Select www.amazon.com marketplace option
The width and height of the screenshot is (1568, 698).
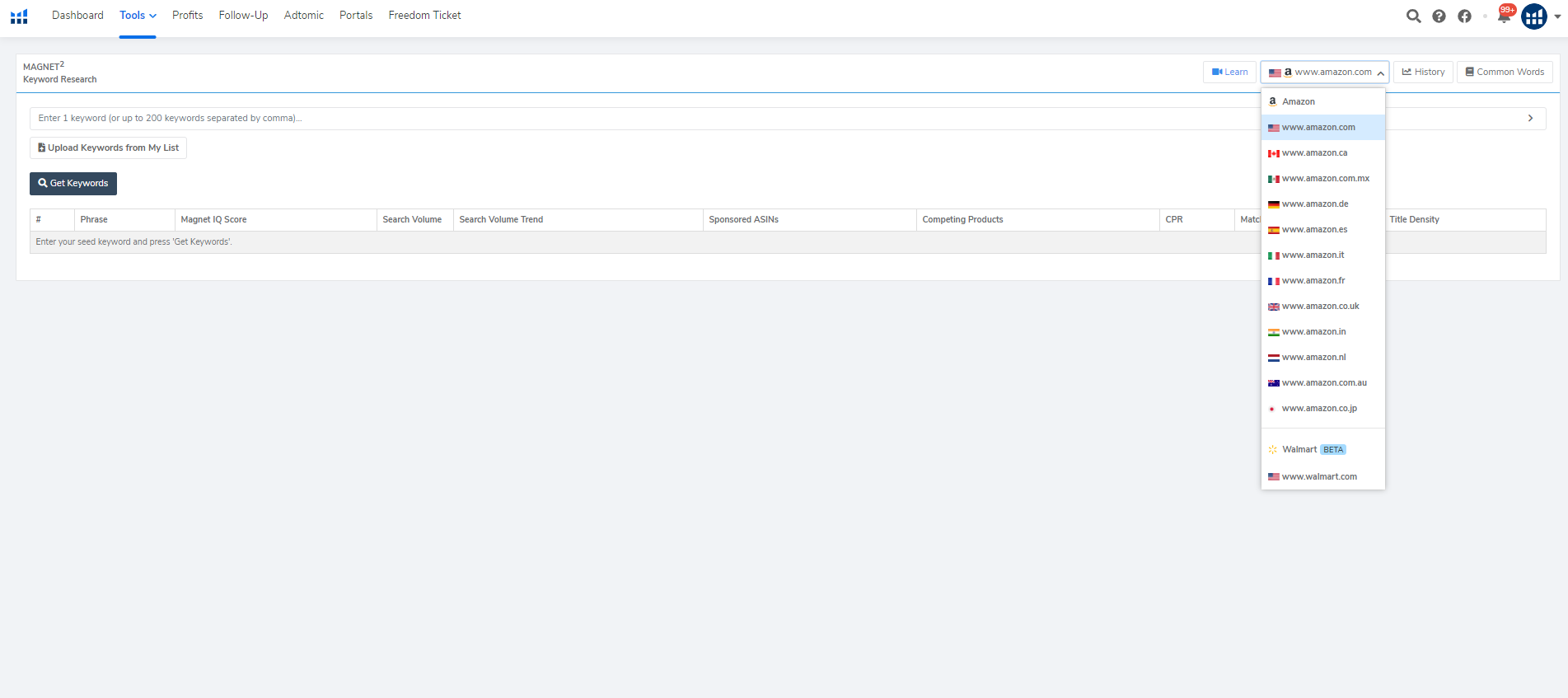click(1322, 127)
